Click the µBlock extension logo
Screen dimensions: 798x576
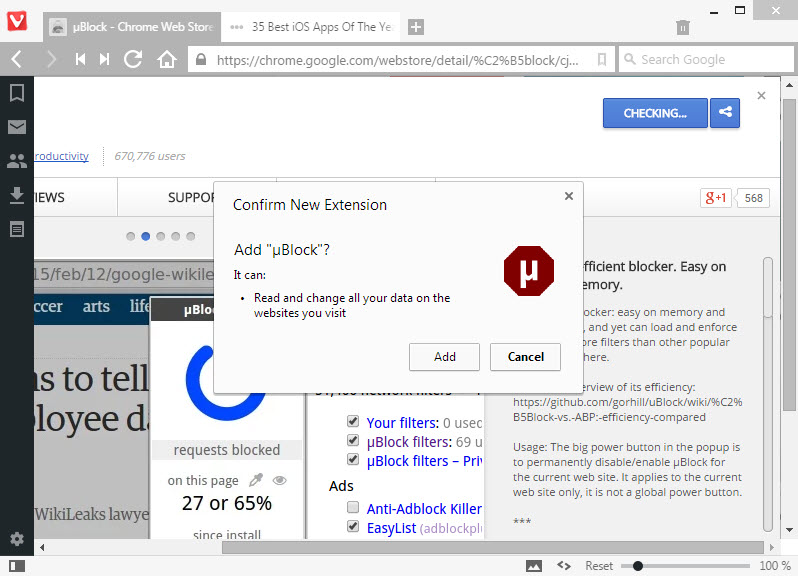pyautogui.click(x=529, y=271)
